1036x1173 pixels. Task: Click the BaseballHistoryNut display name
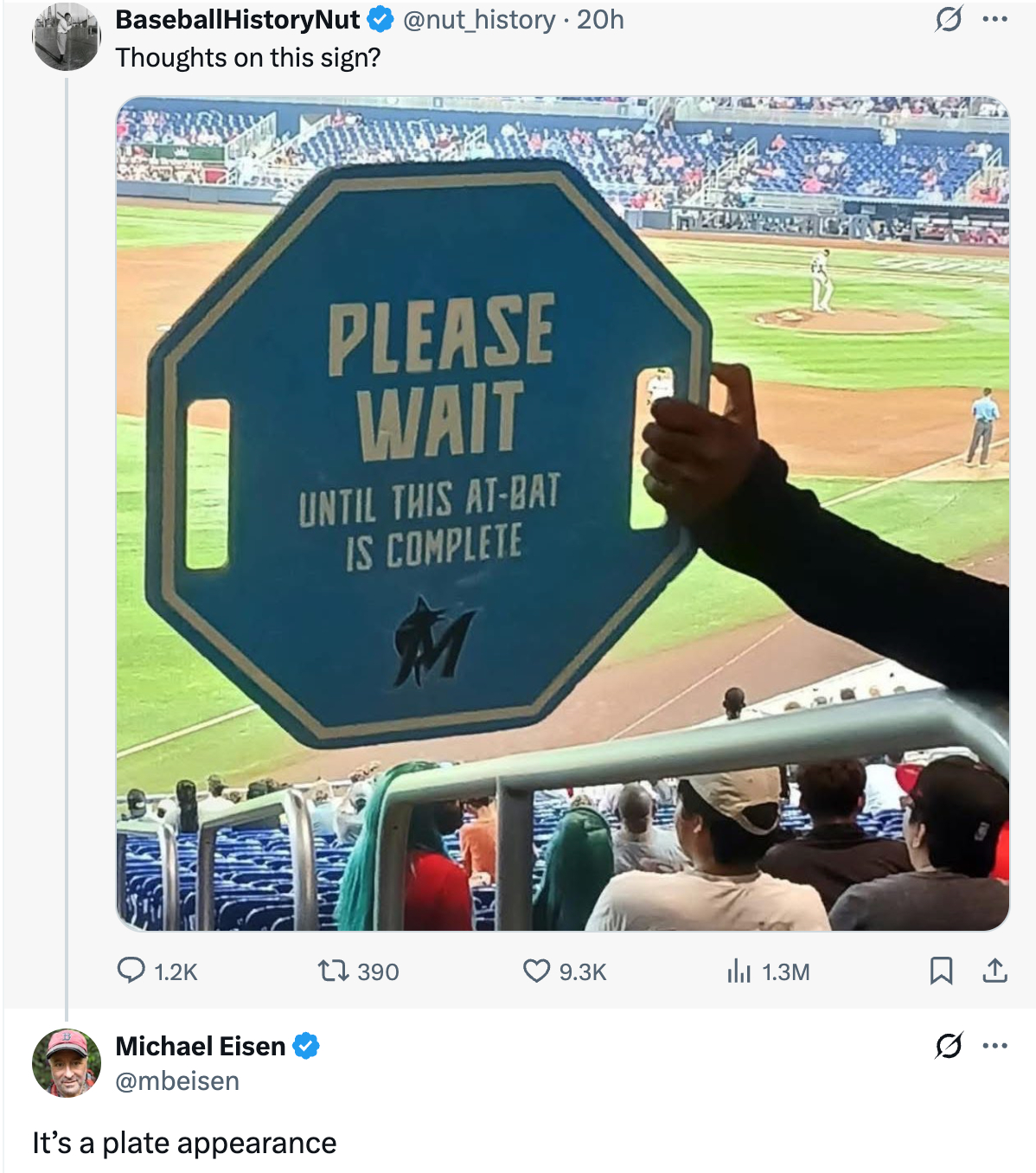point(238,19)
